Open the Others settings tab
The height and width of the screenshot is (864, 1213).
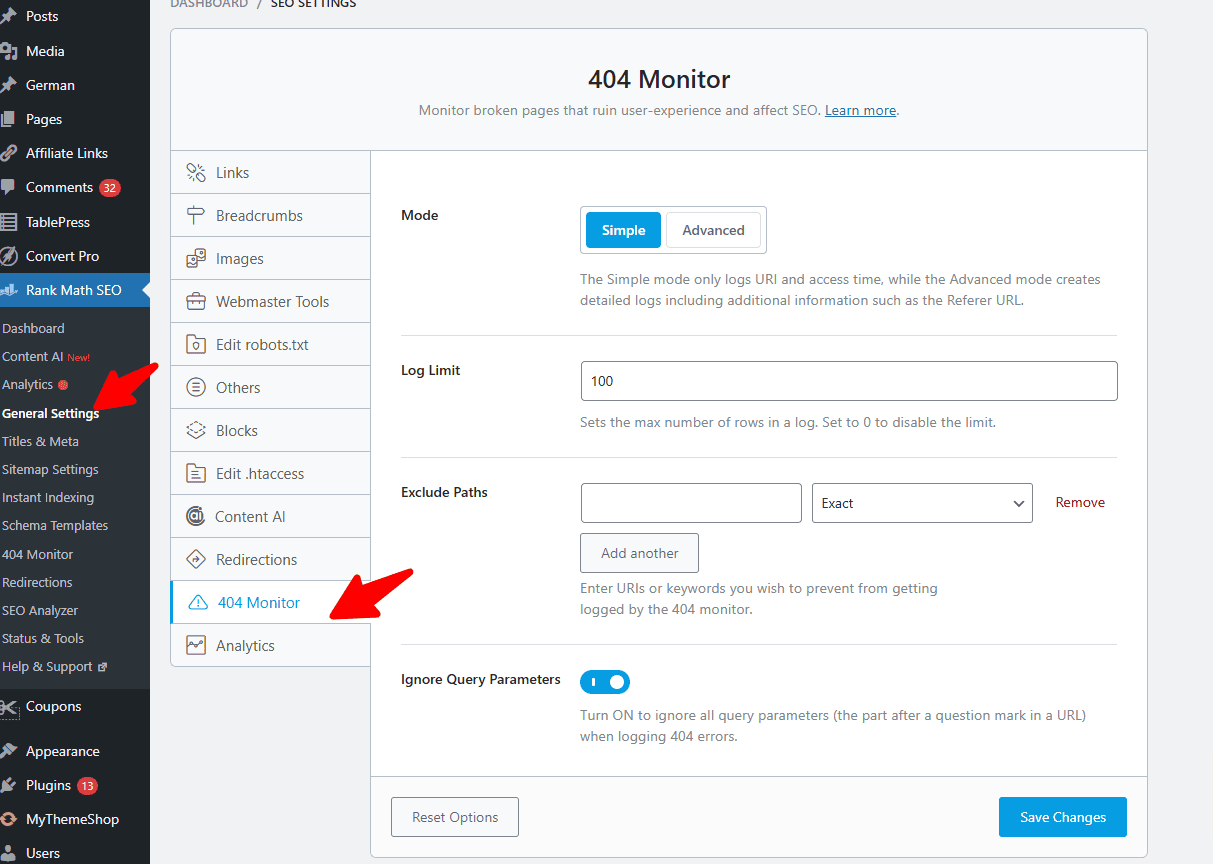click(x=238, y=388)
